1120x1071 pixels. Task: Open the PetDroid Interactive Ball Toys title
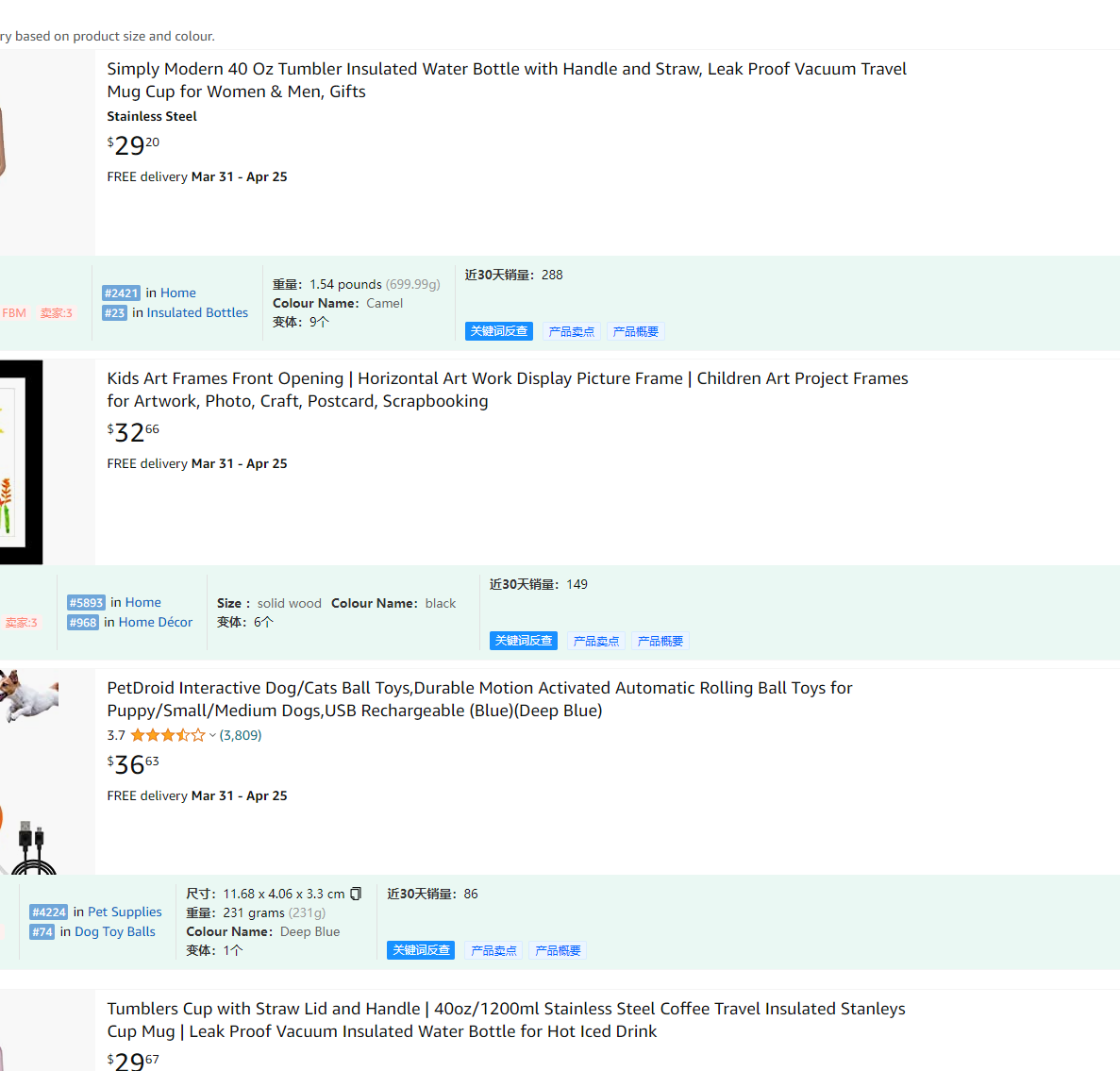tap(479, 699)
